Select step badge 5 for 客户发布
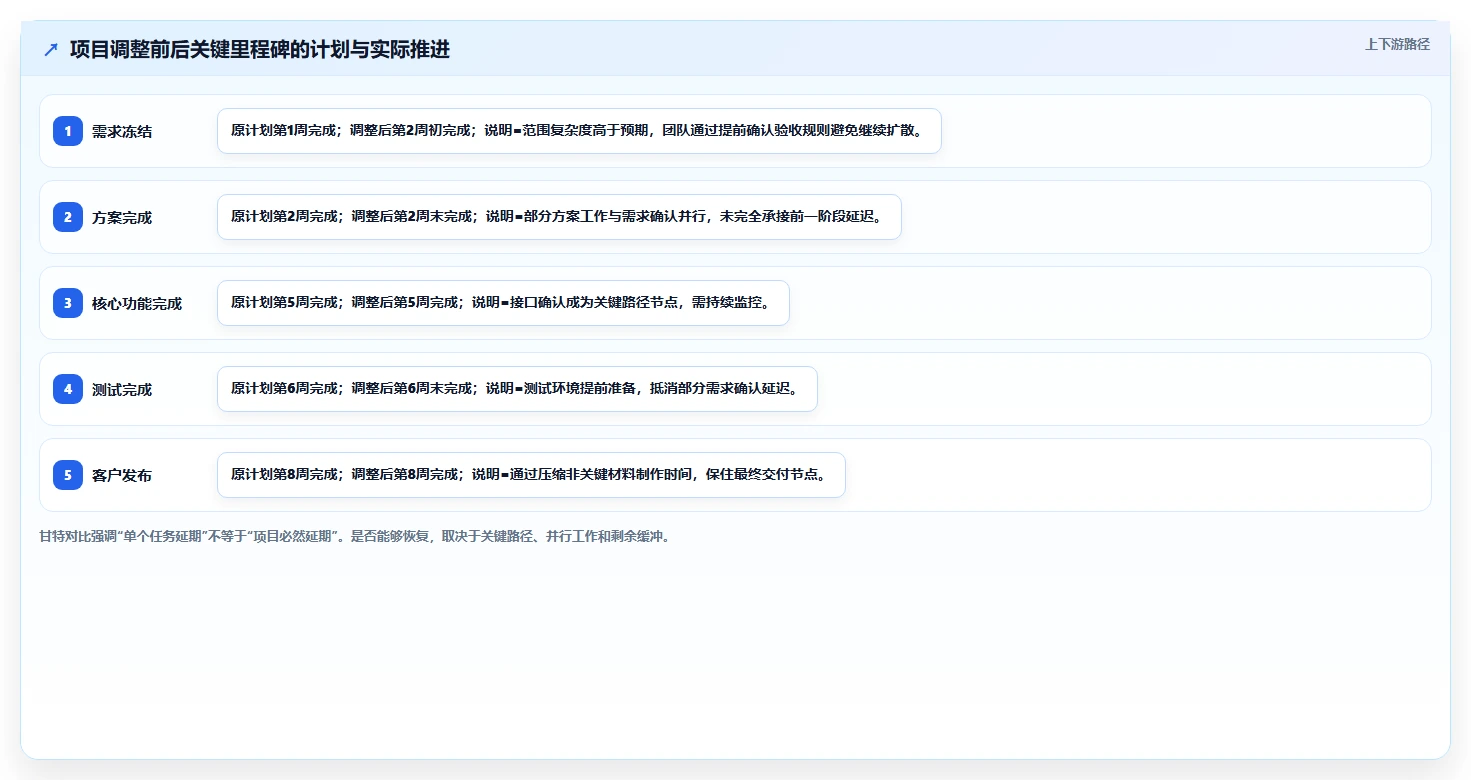The width and height of the screenshot is (1471, 780). 68,475
